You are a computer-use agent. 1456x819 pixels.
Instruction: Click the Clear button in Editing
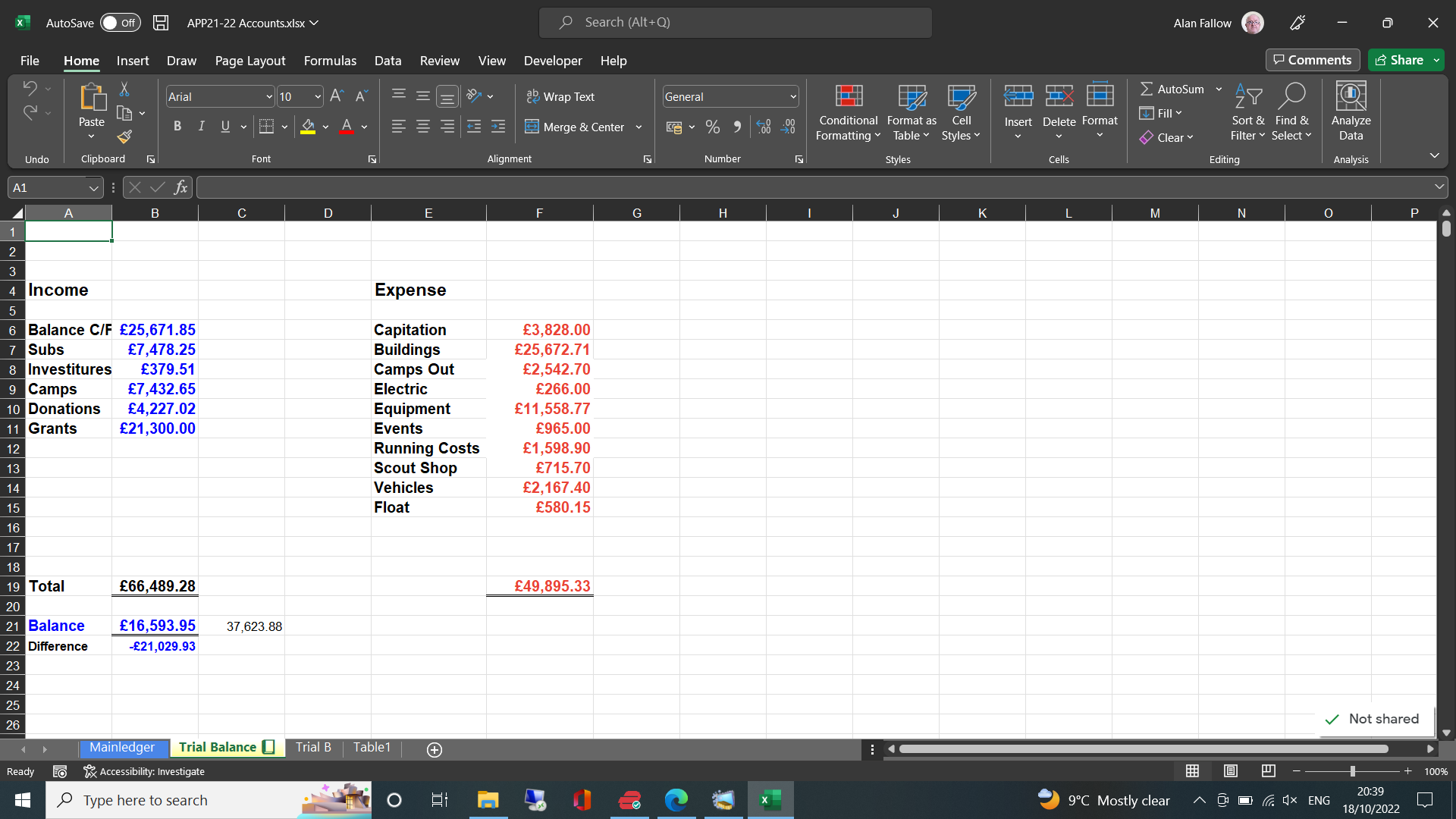[x=1167, y=138]
